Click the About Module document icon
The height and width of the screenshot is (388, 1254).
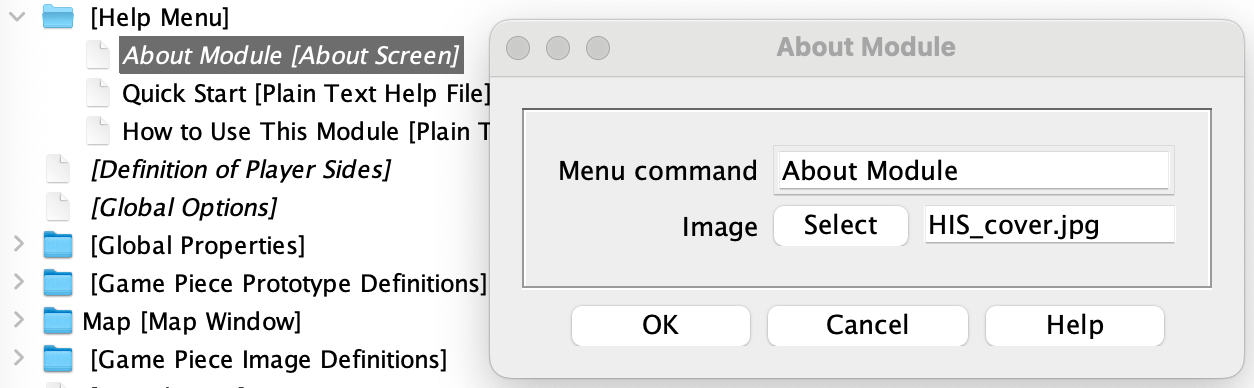[x=97, y=54]
